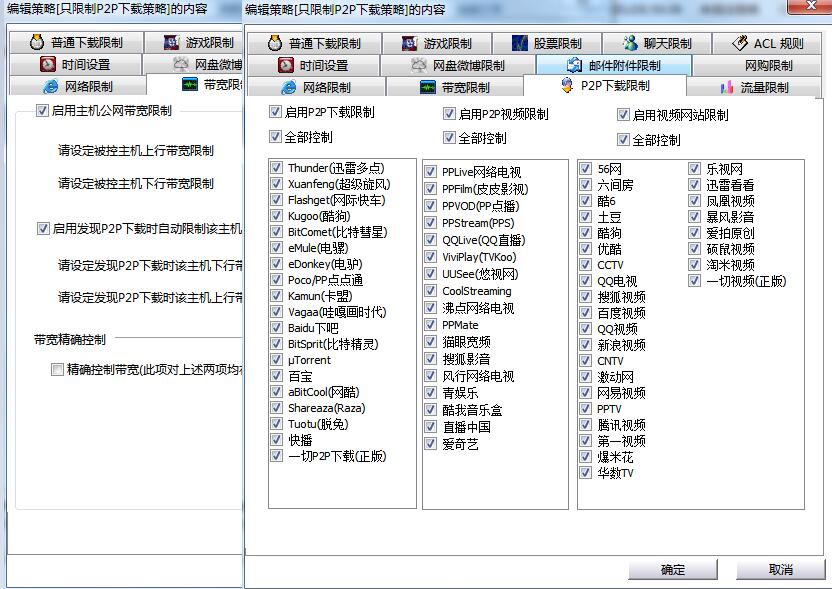The image size is (832, 589).
Task: Uncheck QQLive(QQ直播) checkbox
Action: [x=431, y=240]
